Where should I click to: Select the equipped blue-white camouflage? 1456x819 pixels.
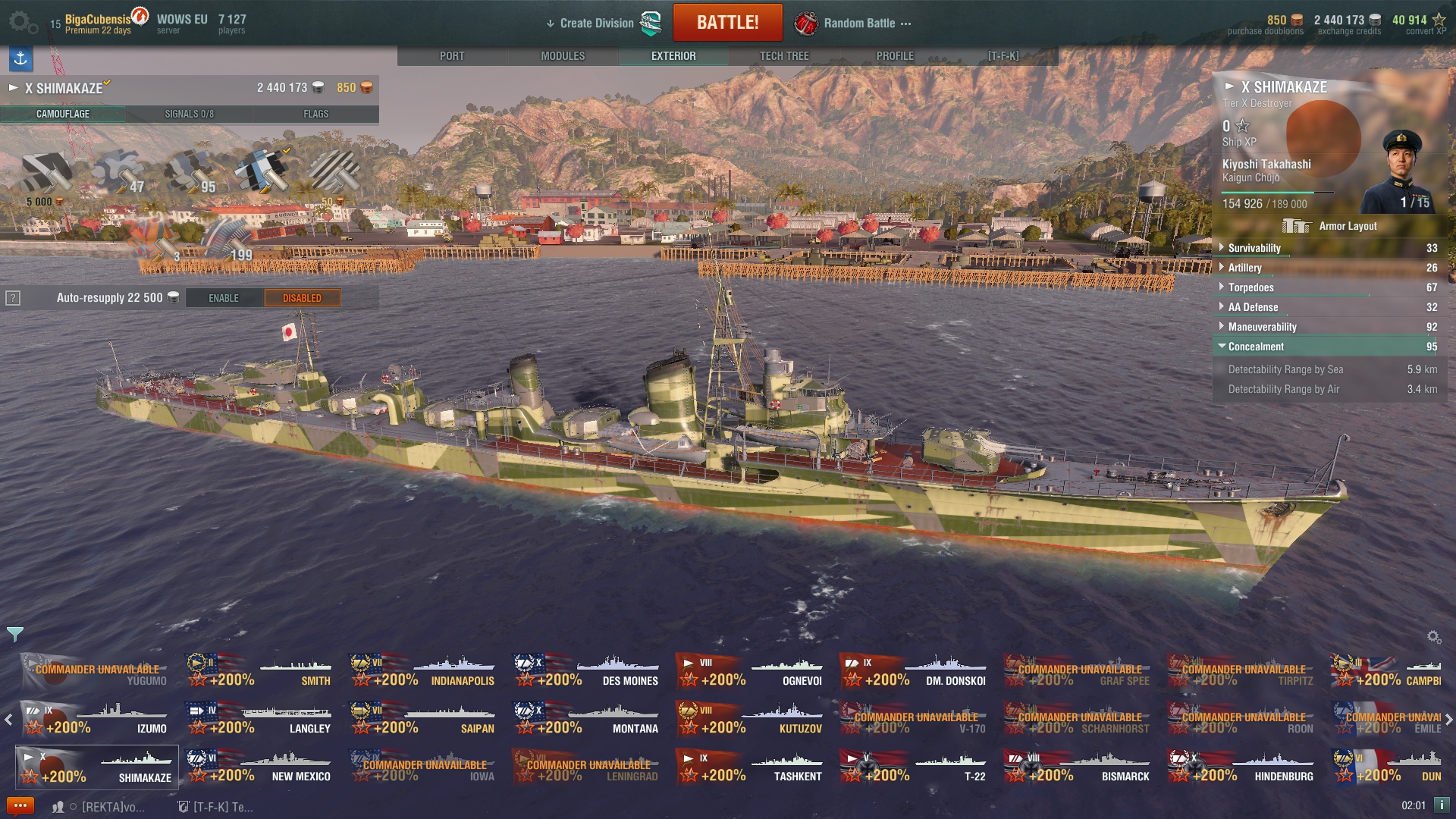pyautogui.click(x=262, y=171)
